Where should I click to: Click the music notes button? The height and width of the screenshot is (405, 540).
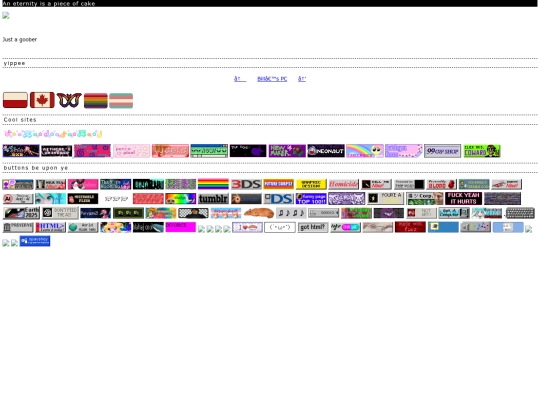[x=291, y=213]
